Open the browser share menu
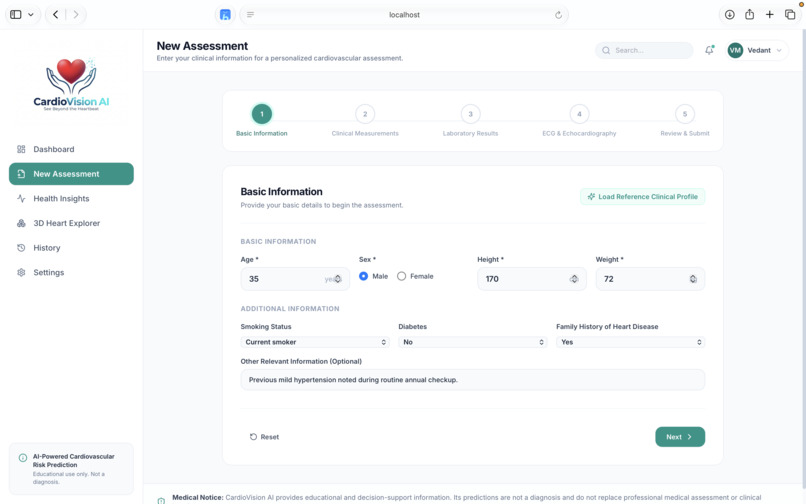Image resolution: width=806 pixels, height=504 pixels. point(749,14)
